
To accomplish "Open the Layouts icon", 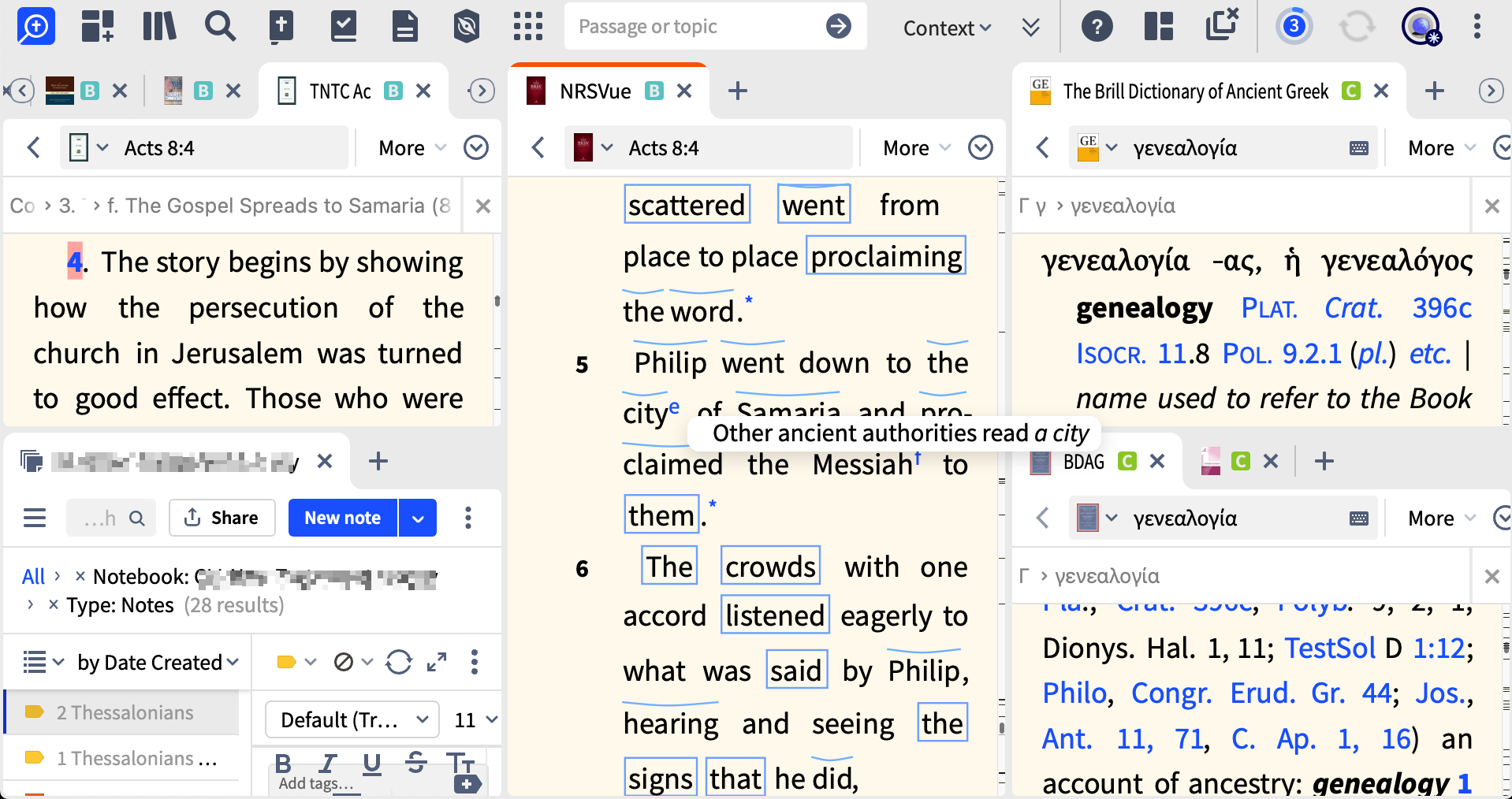I will click(x=1158, y=26).
